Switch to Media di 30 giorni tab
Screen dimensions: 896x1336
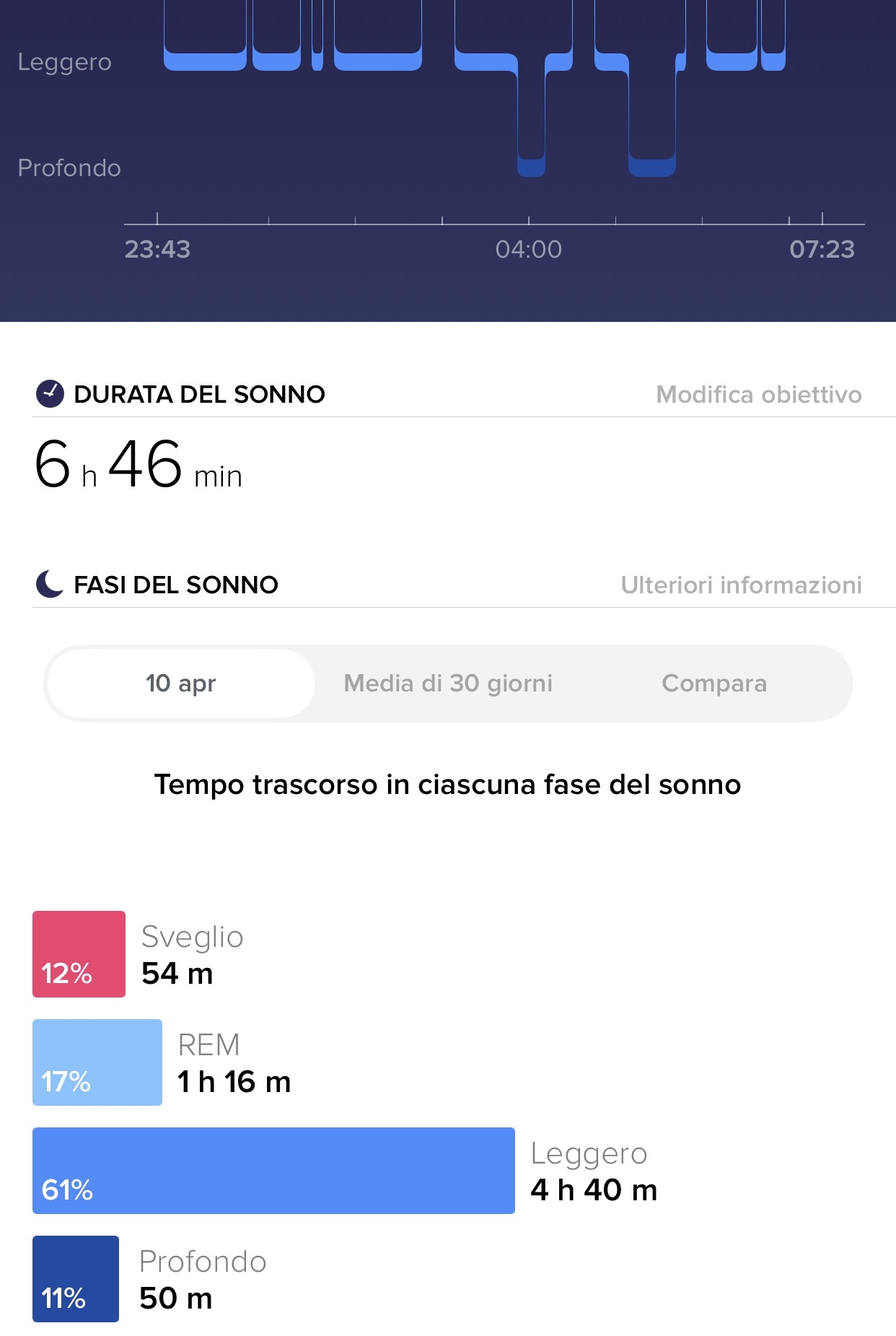tap(448, 684)
